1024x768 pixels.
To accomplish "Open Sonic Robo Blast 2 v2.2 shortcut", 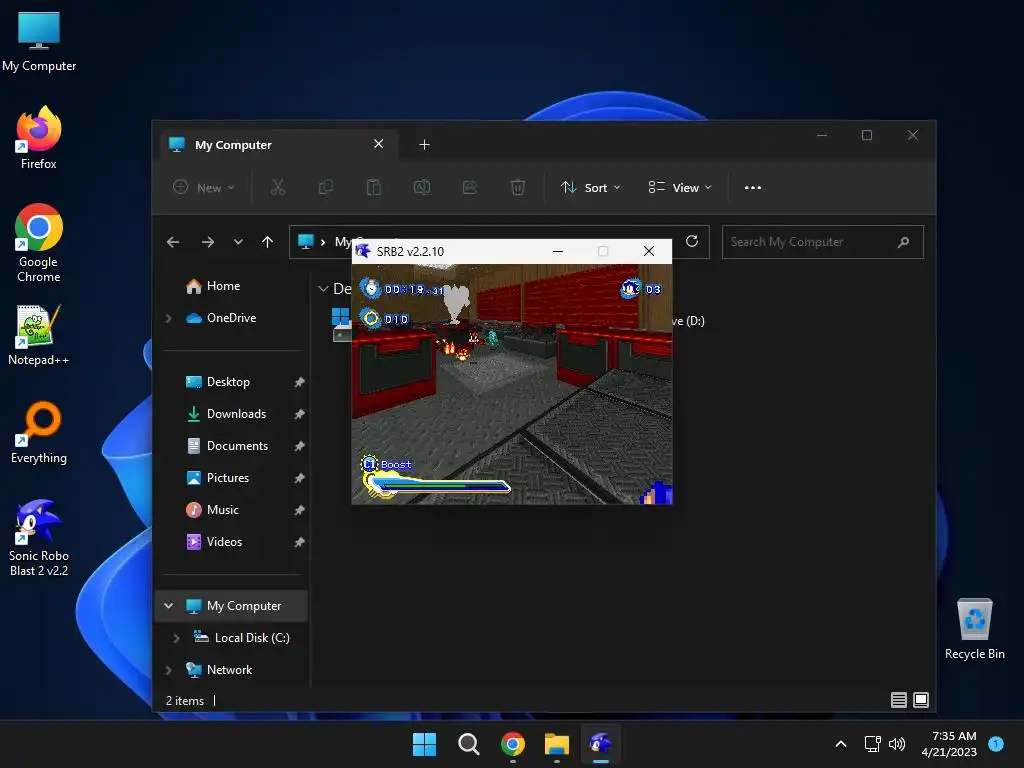I will (39, 538).
